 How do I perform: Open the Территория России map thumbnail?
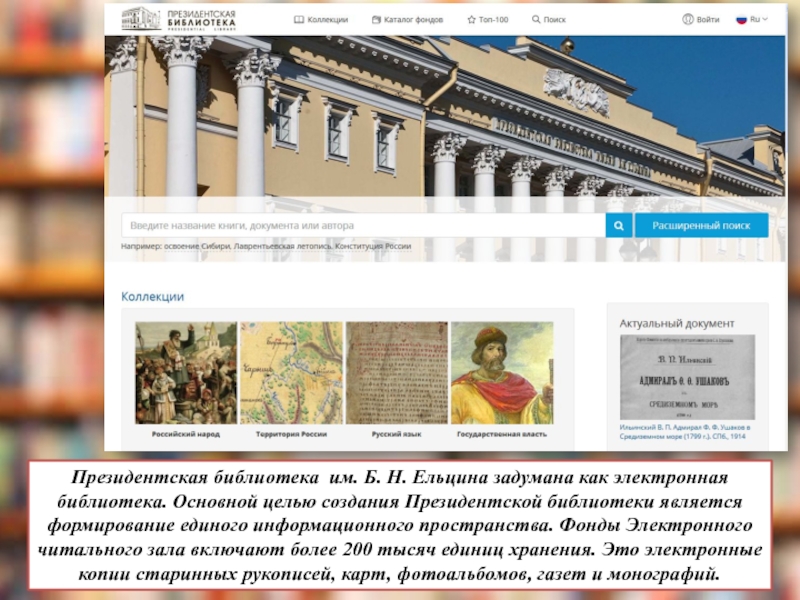[x=291, y=372]
